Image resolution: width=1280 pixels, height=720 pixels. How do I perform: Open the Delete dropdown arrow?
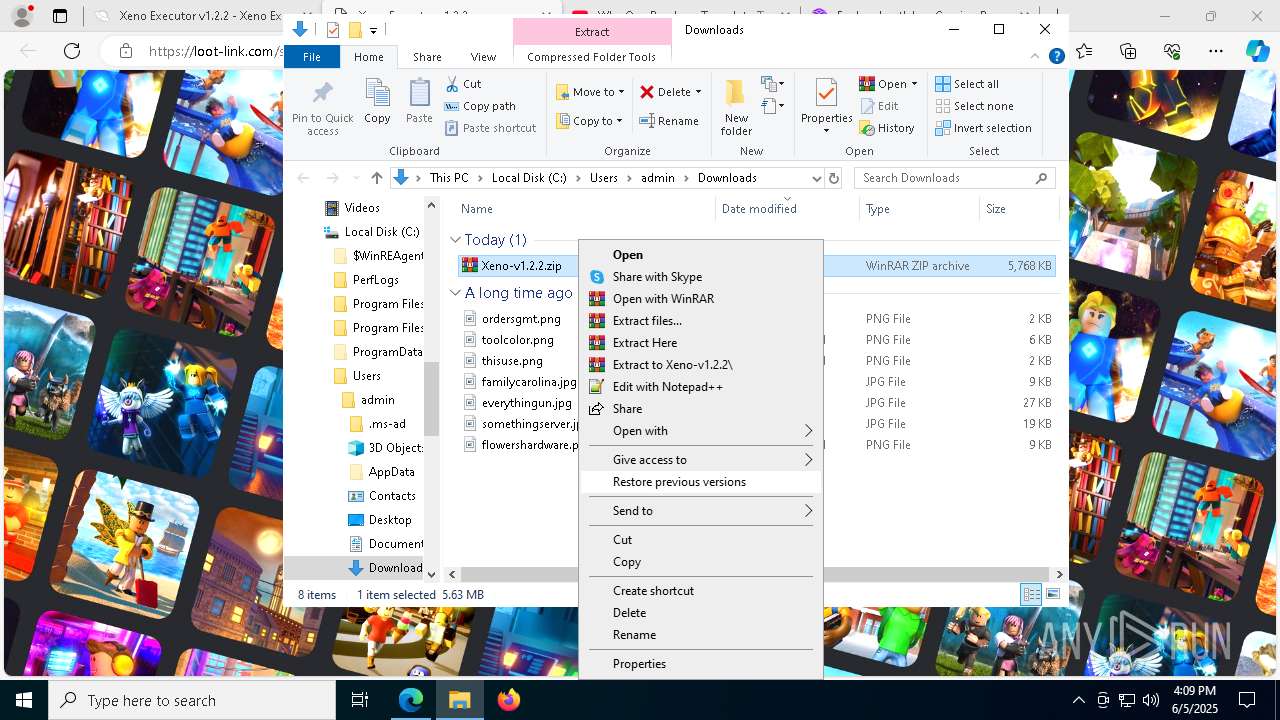698,92
